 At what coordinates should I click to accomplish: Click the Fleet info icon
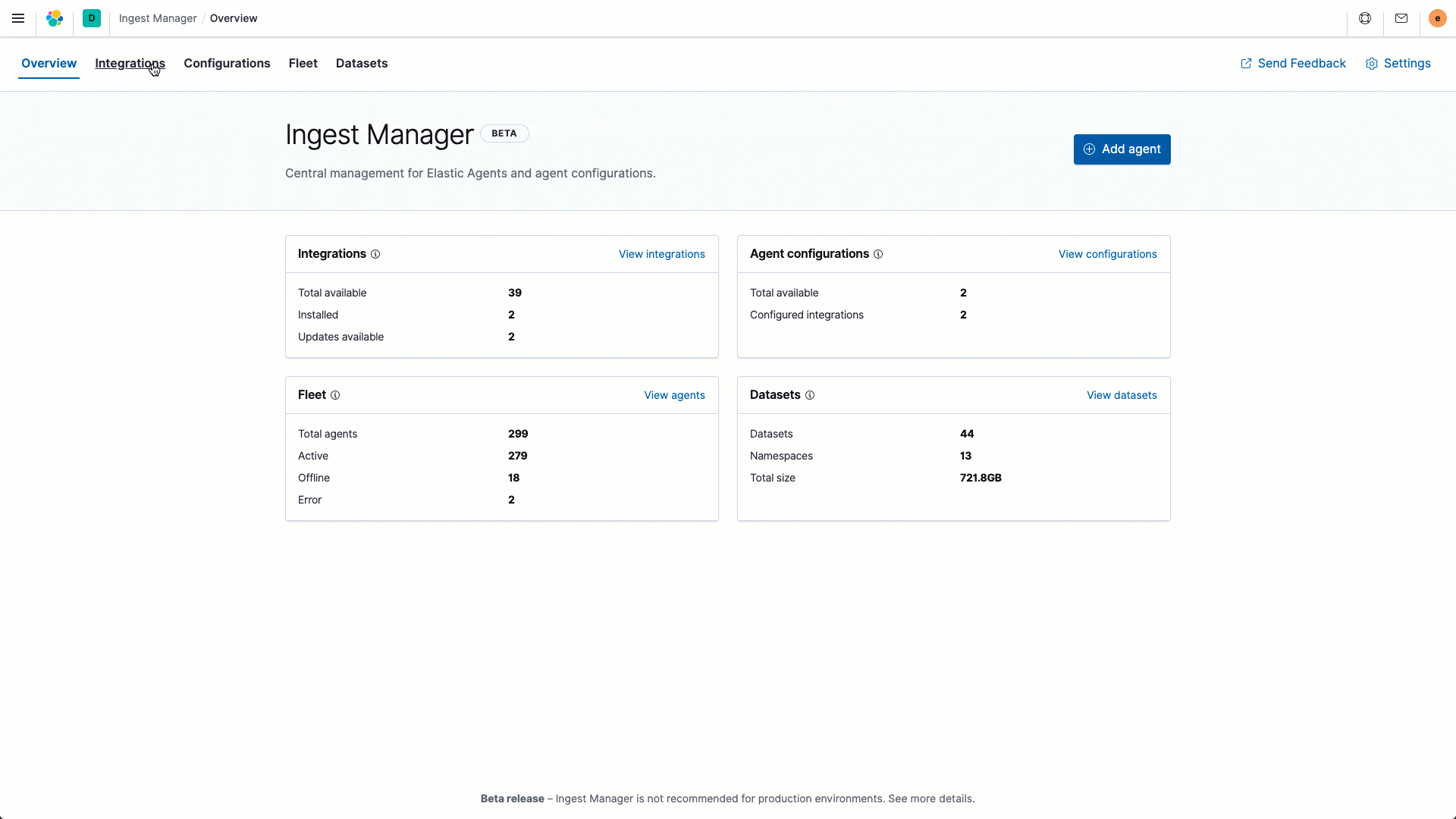tap(335, 396)
